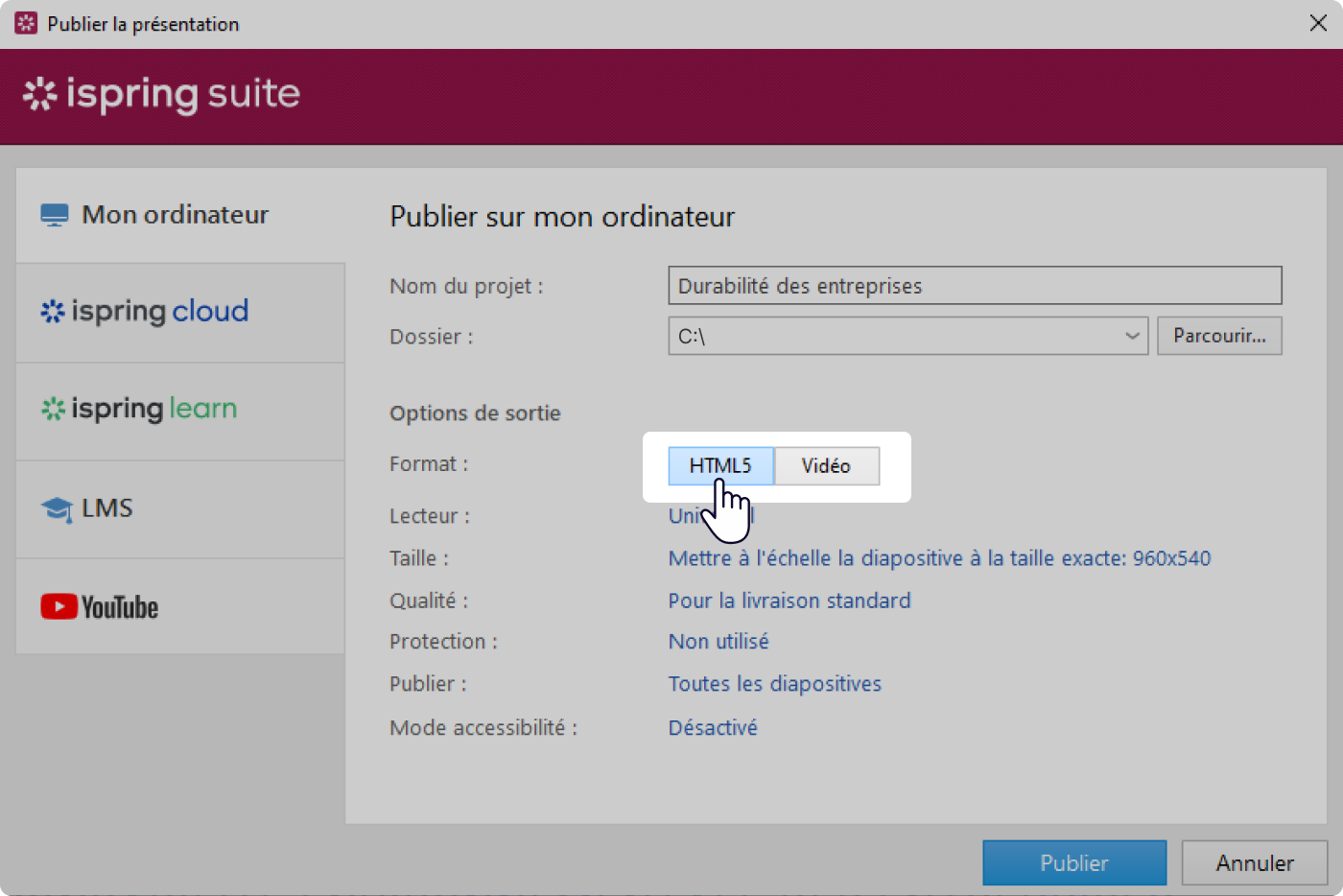
Task: Click the YouTube play logo icon
Action: click(x=59, y=607)
